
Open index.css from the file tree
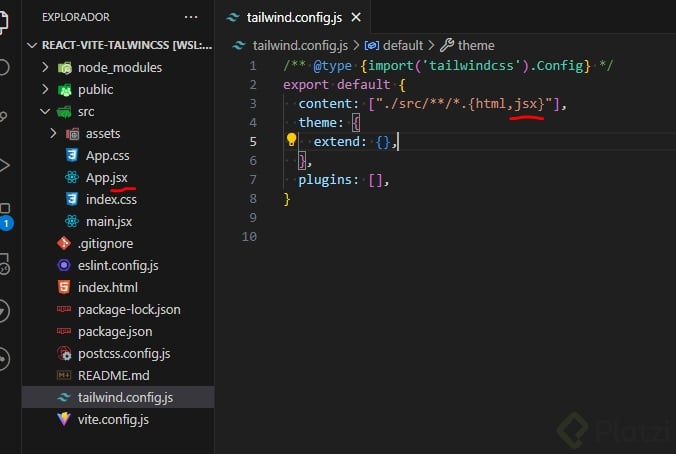[x=111, y=200]
